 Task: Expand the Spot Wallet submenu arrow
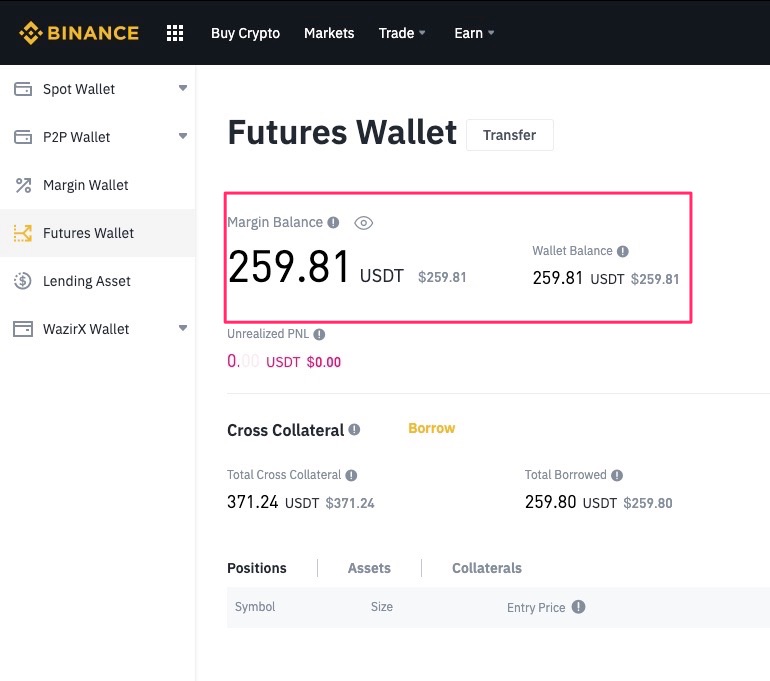point(182,89)
